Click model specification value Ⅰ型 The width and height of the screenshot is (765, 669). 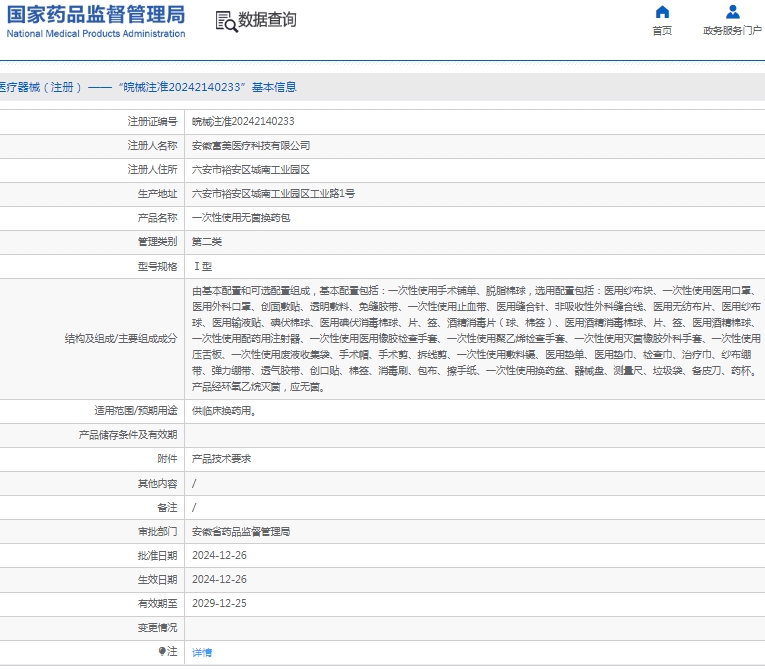tap(202, 266)
